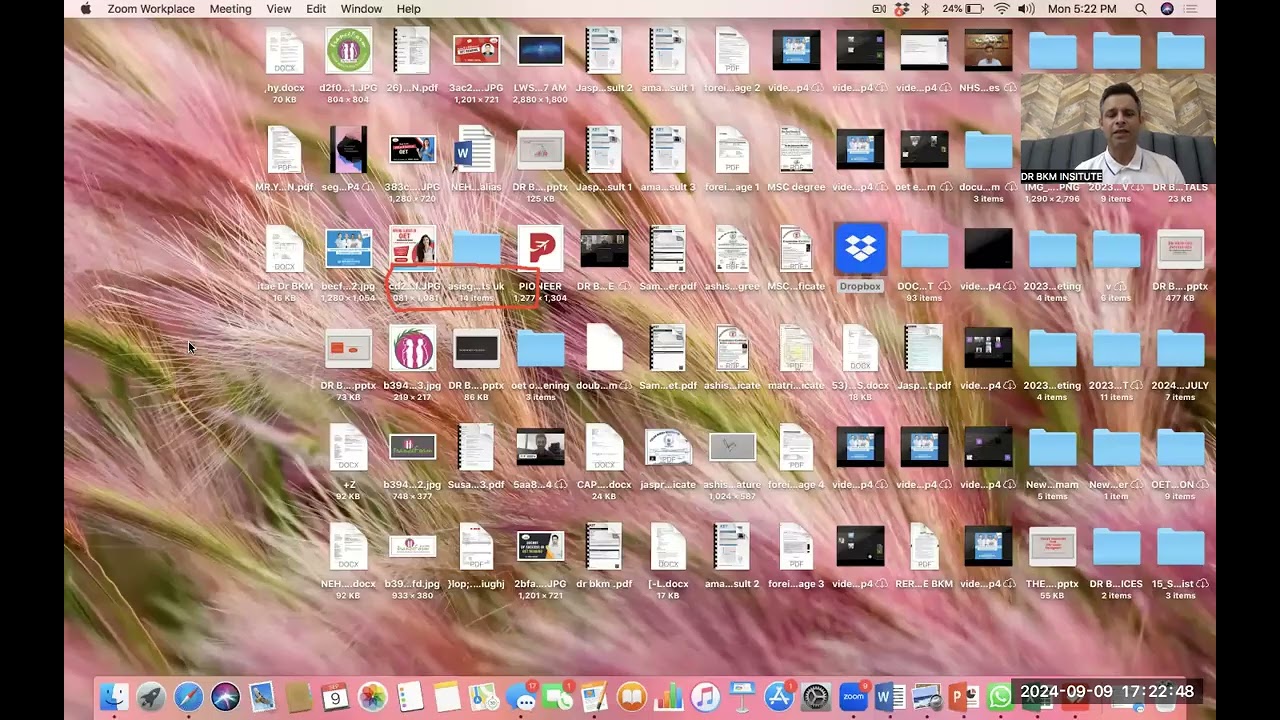The width and height of the screenshot is (1280, 720).
Task: Select the 'MSC degree' file on desktop
Action: coord(796,158)
